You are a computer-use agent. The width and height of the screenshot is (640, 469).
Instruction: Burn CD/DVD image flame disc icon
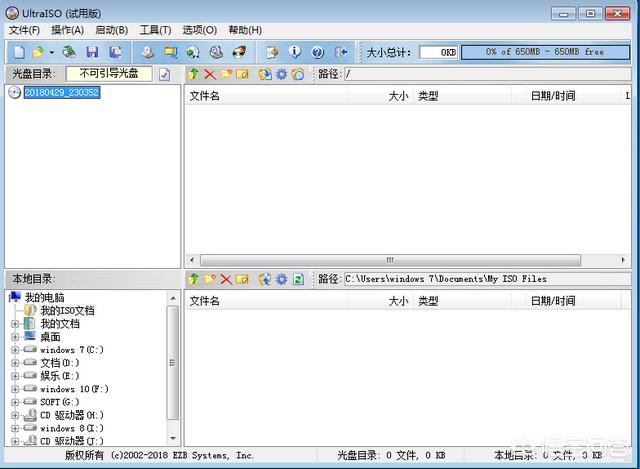click(239, 52)
